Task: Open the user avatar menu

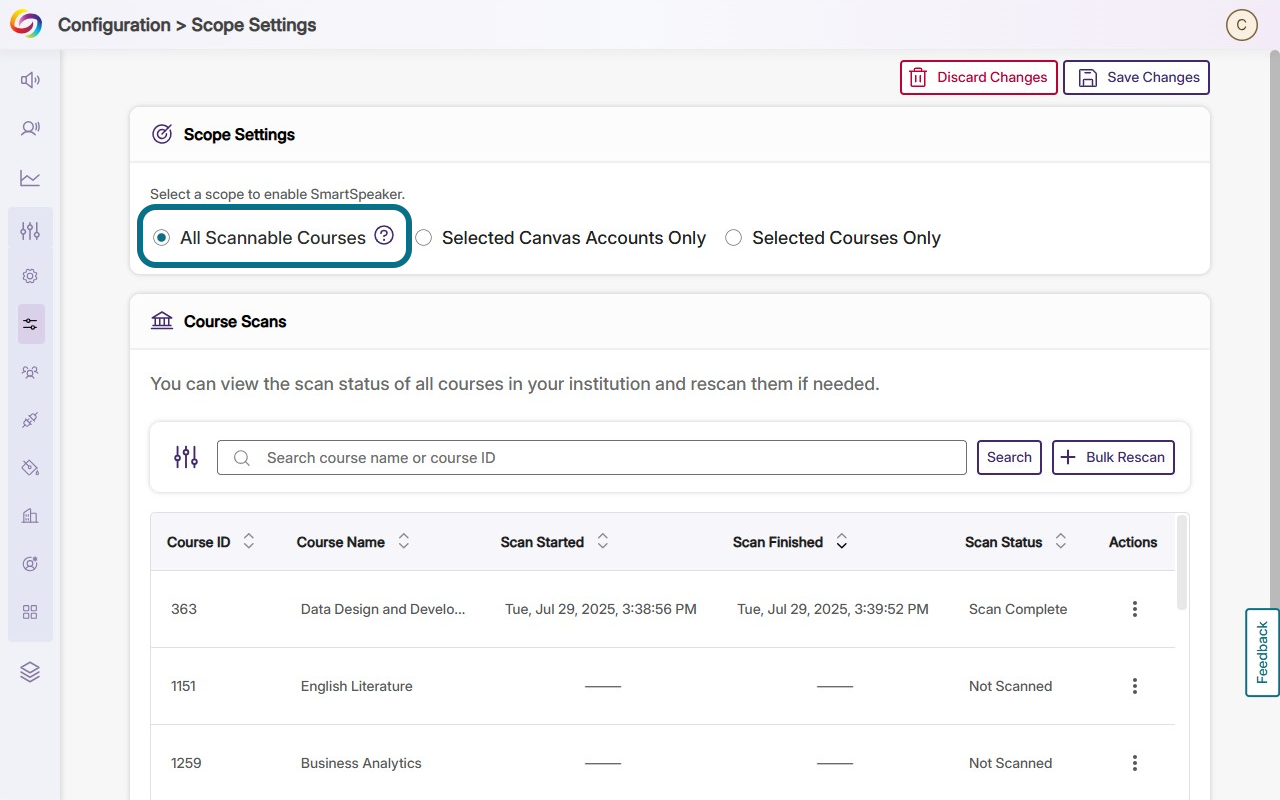Action: (1241, 25)
